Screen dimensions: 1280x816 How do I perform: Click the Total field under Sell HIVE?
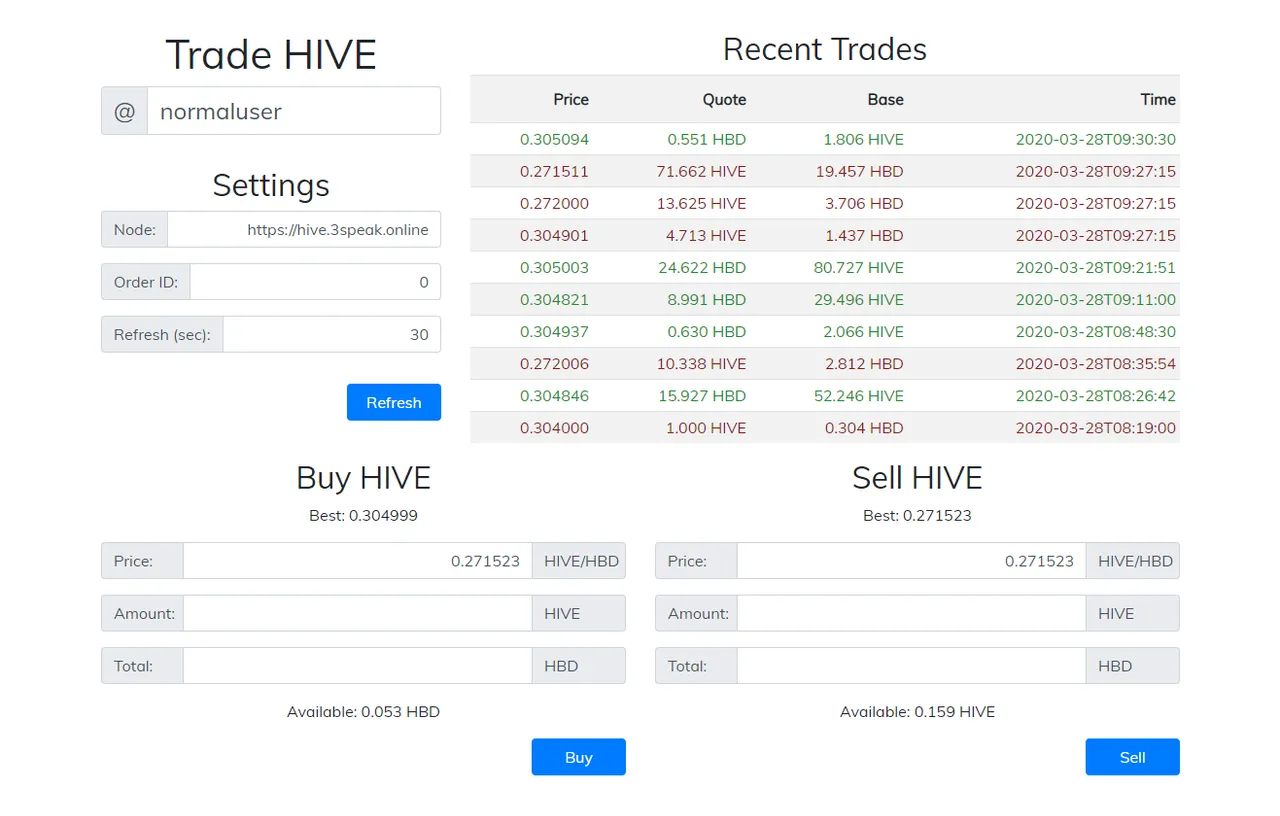911,666
